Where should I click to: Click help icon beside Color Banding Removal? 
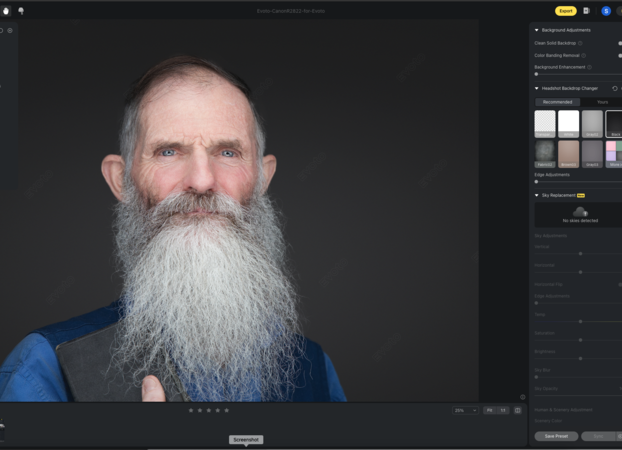tap(584, 55)
